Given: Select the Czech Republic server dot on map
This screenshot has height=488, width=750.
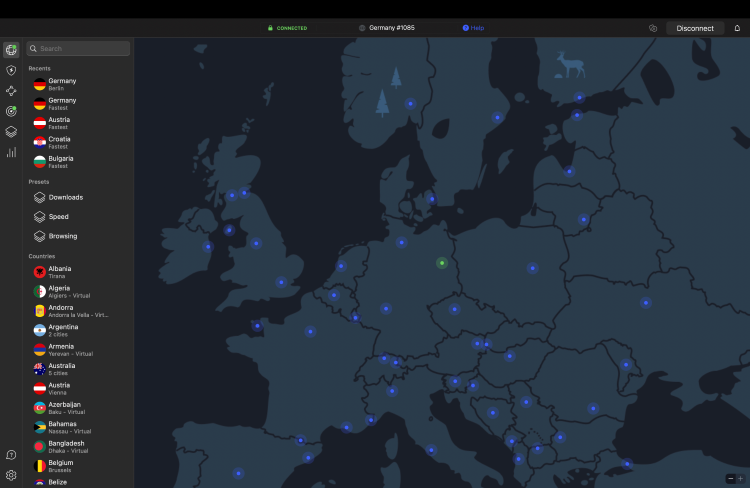Looking at the screenshot, I should pos(454,309).
